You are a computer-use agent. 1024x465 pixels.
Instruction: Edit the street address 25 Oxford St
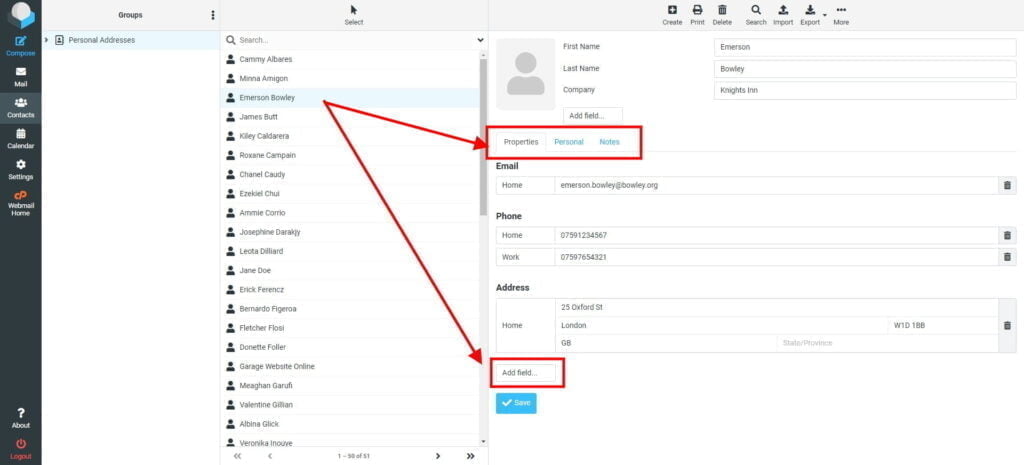click(776, 308)
